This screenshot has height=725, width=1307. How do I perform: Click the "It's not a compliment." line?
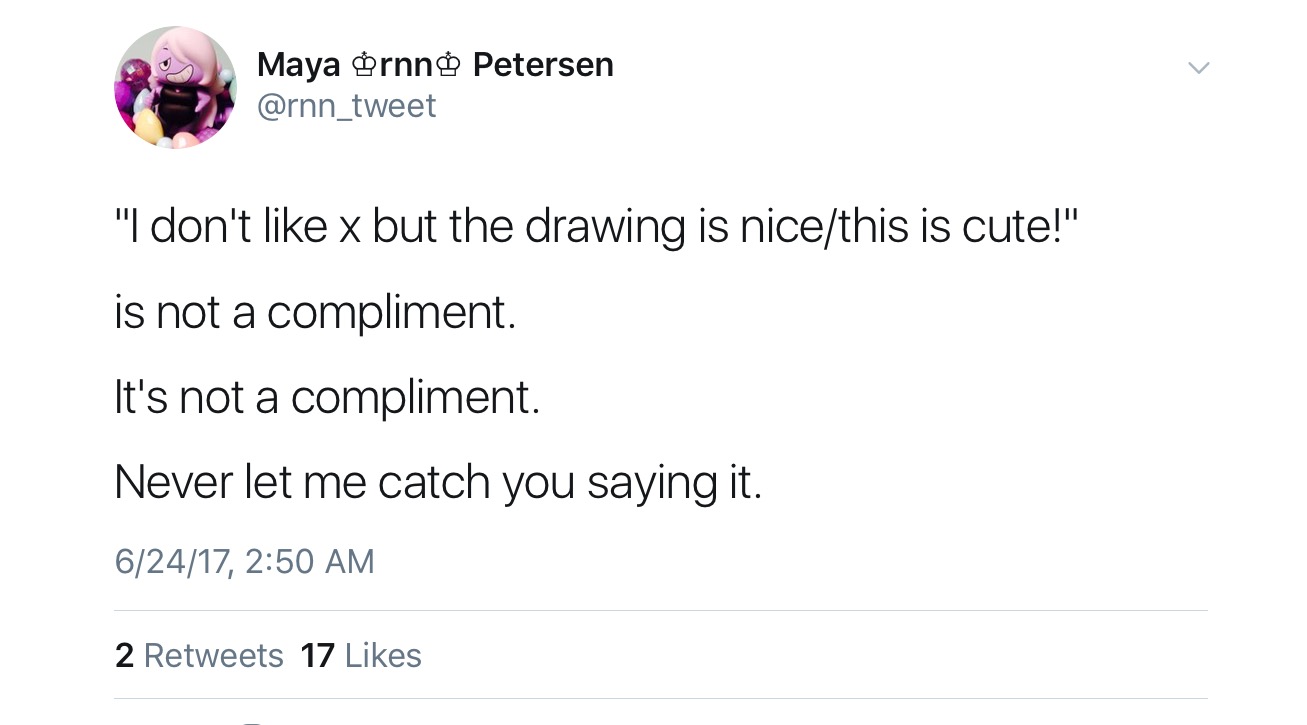(x=327, y=398)
